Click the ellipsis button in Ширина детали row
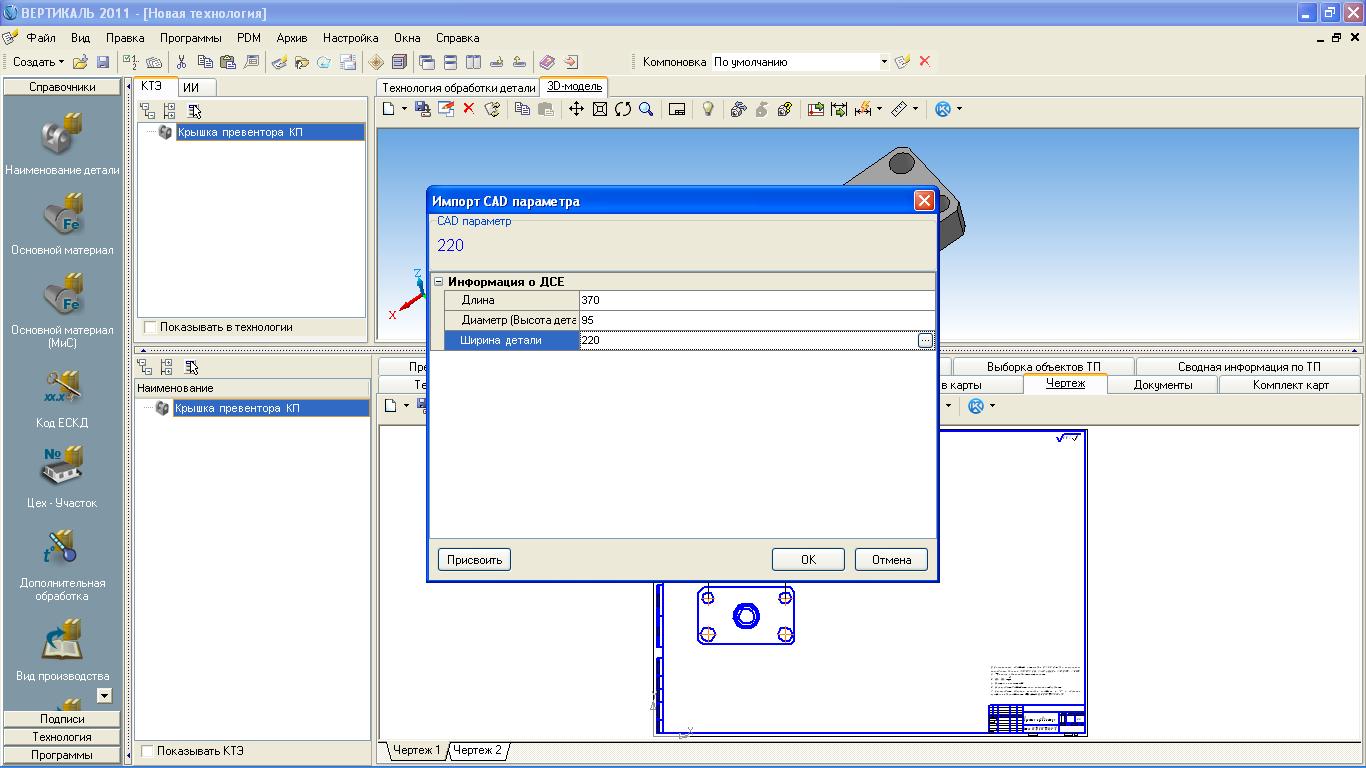The image size is (1366, 768). (x=925, y=340)
